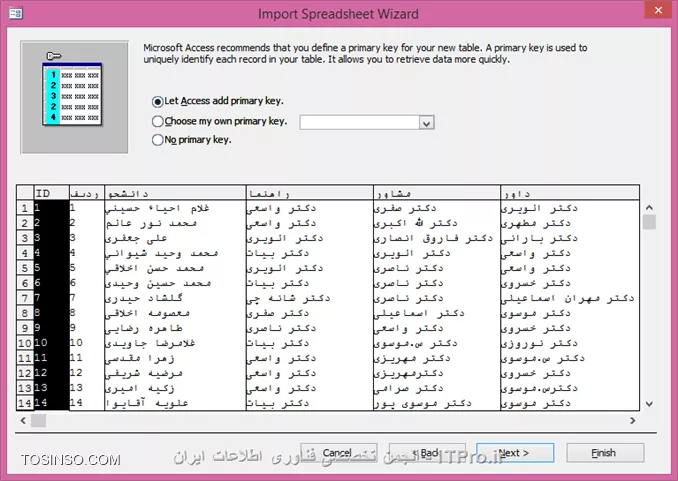678x481 pixels.
Task: Click the vertical scrollbar down arrow
Action: pyautogui.click(x=649, y=404)
